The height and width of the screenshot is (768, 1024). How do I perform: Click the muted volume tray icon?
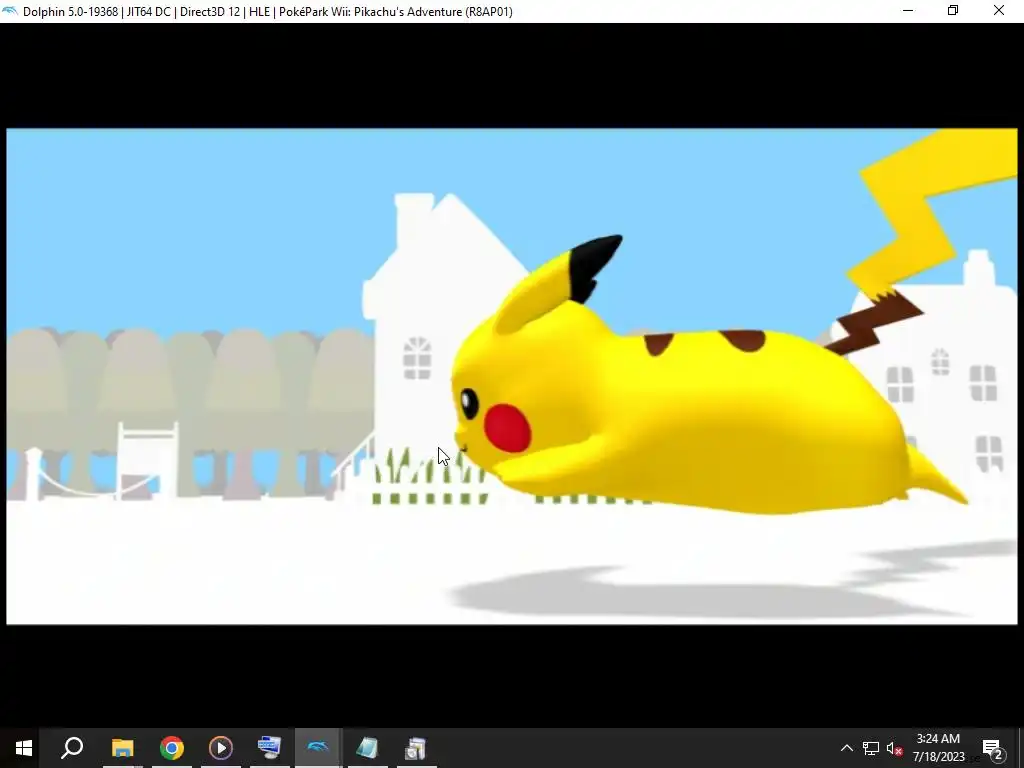pos(894,749)
